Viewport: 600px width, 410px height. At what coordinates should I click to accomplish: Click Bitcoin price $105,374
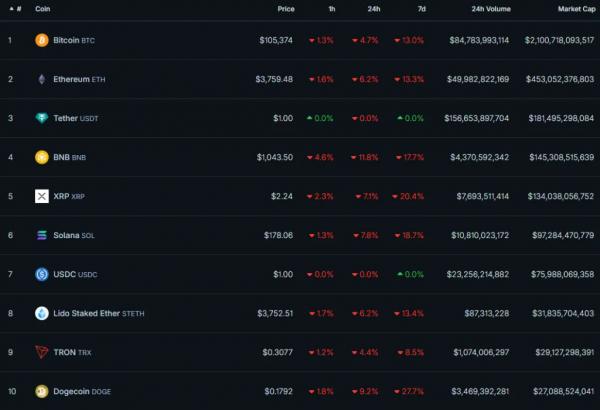(x=276, y=40)
